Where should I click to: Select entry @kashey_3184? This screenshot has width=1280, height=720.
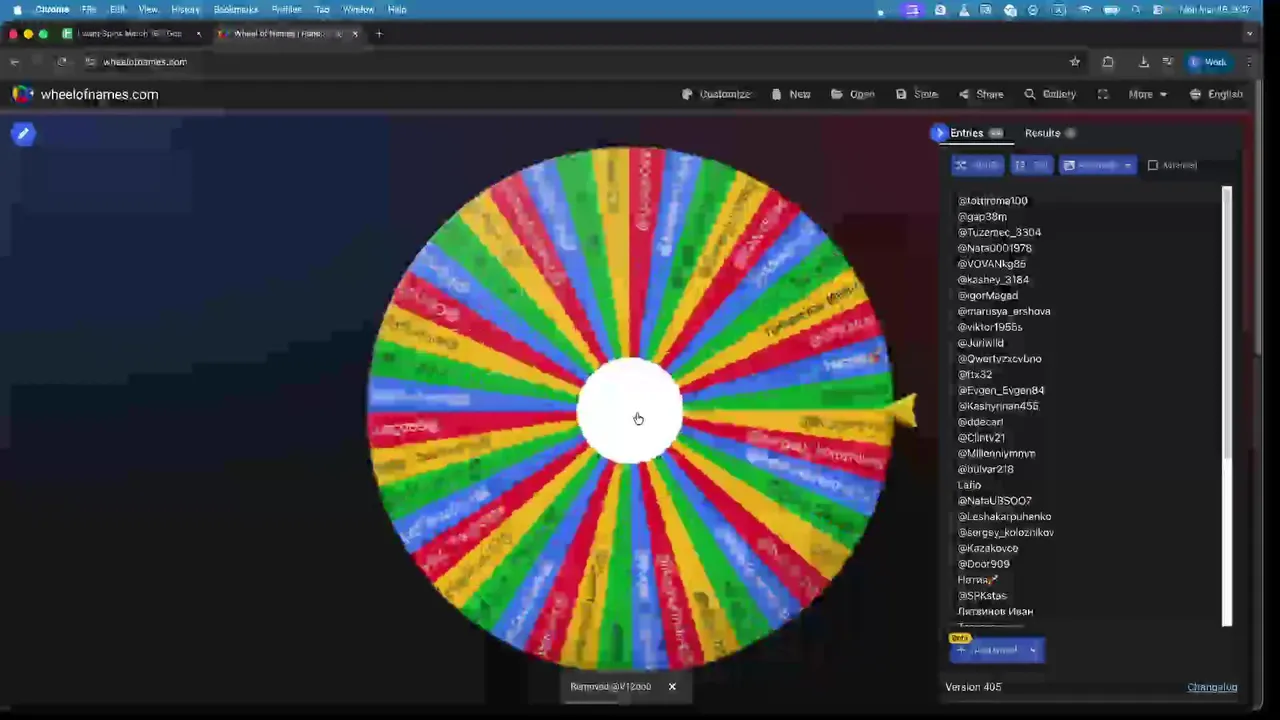coord(993,280)
